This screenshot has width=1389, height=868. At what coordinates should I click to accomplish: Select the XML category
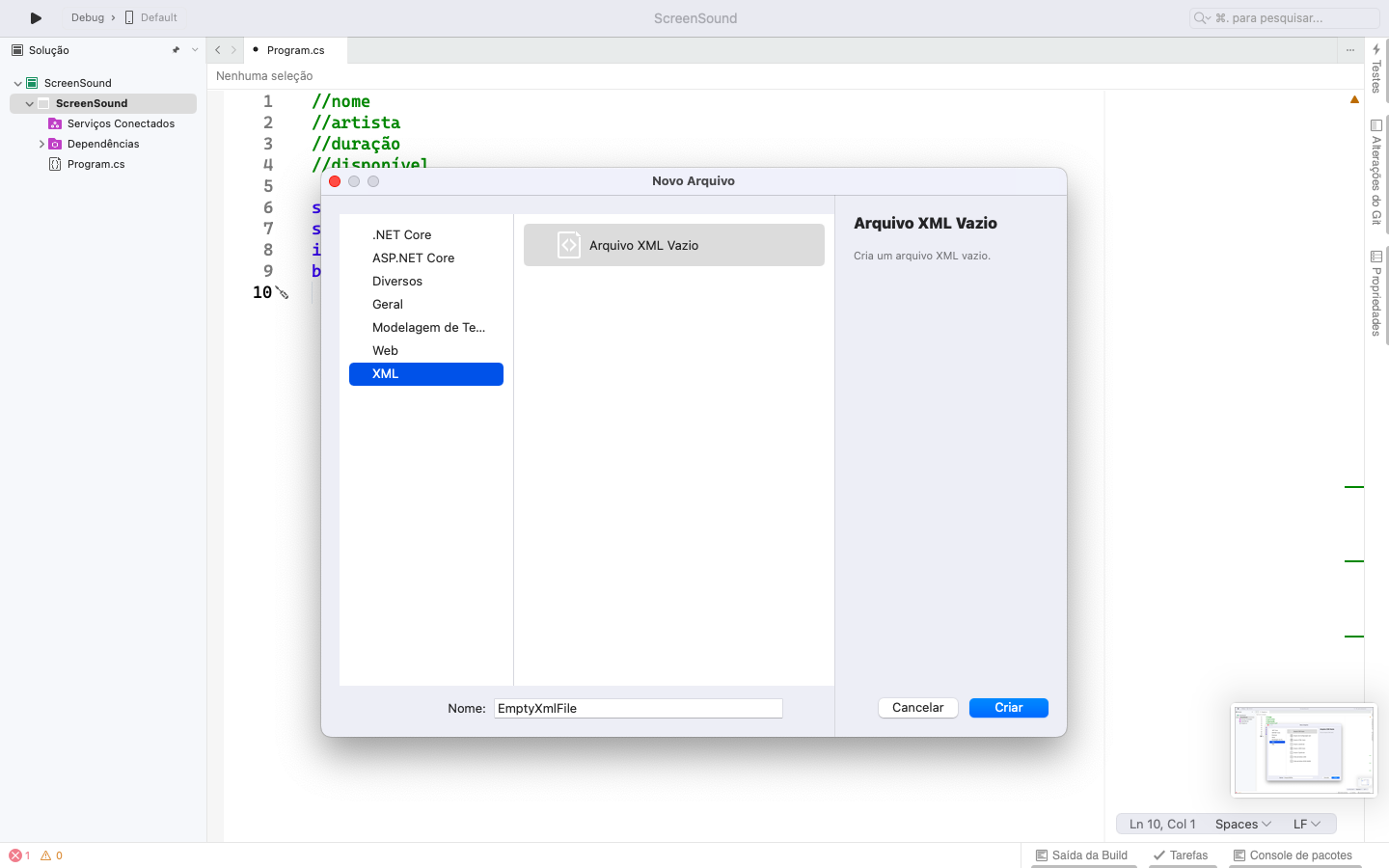point(426,374)
